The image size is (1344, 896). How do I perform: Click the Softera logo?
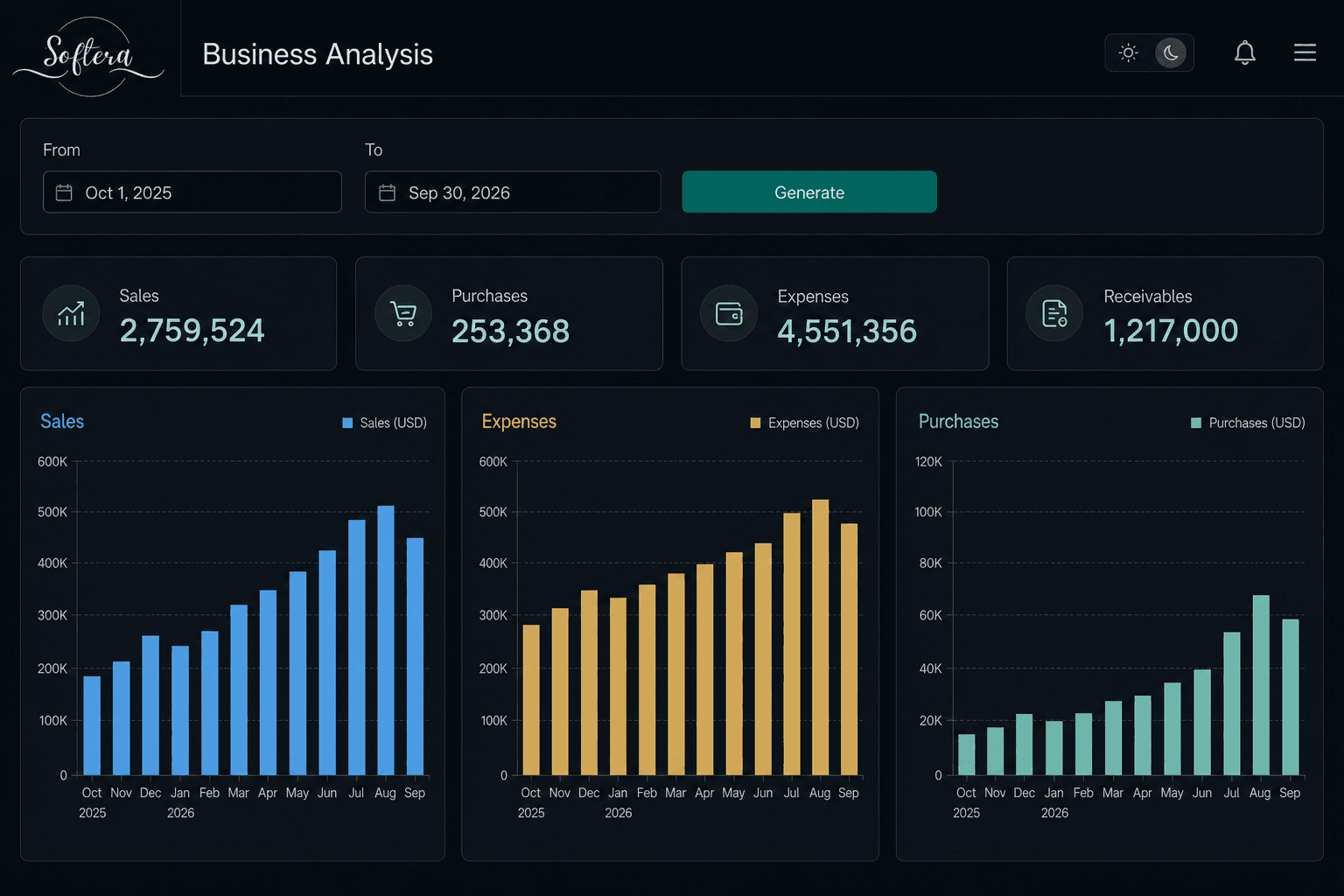88,56
